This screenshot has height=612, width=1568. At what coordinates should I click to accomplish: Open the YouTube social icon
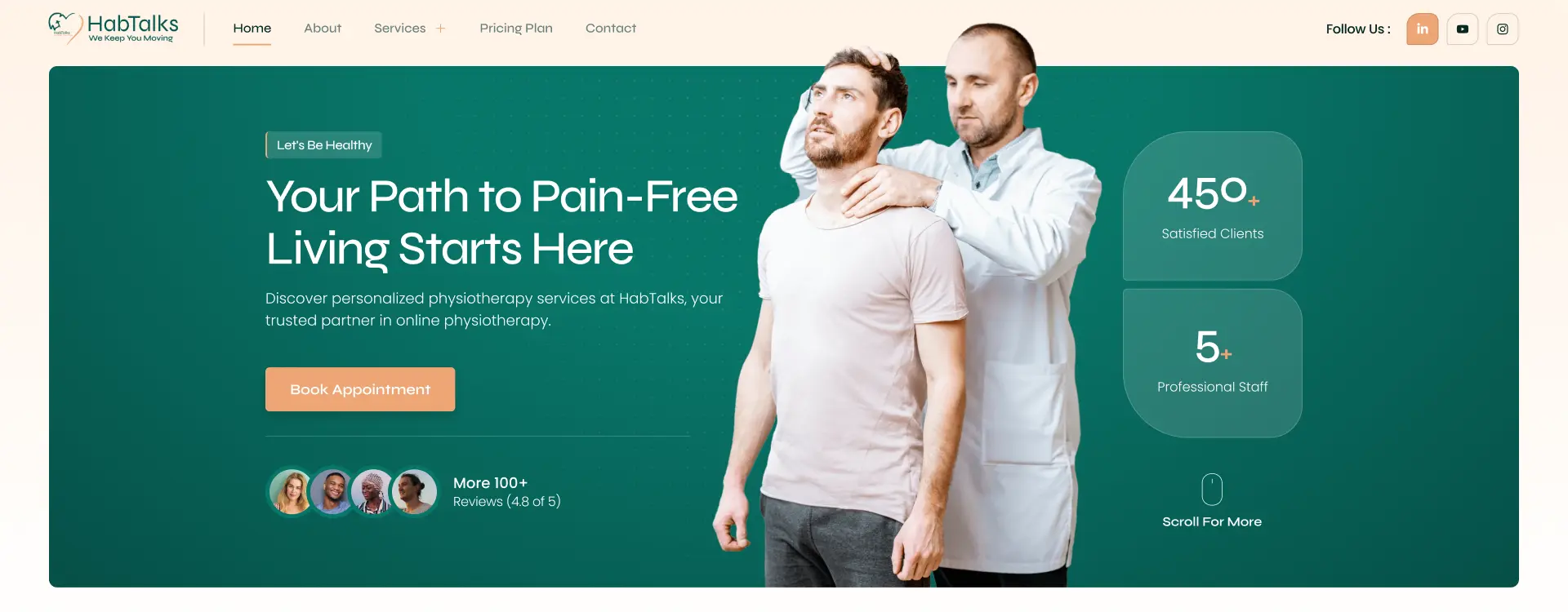pyautogui.click(x=1463, y=29)
